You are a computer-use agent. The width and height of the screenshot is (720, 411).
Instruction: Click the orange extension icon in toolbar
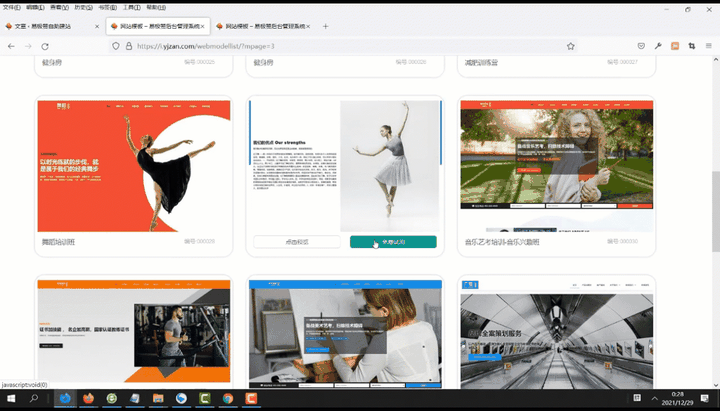click(675, 46)
